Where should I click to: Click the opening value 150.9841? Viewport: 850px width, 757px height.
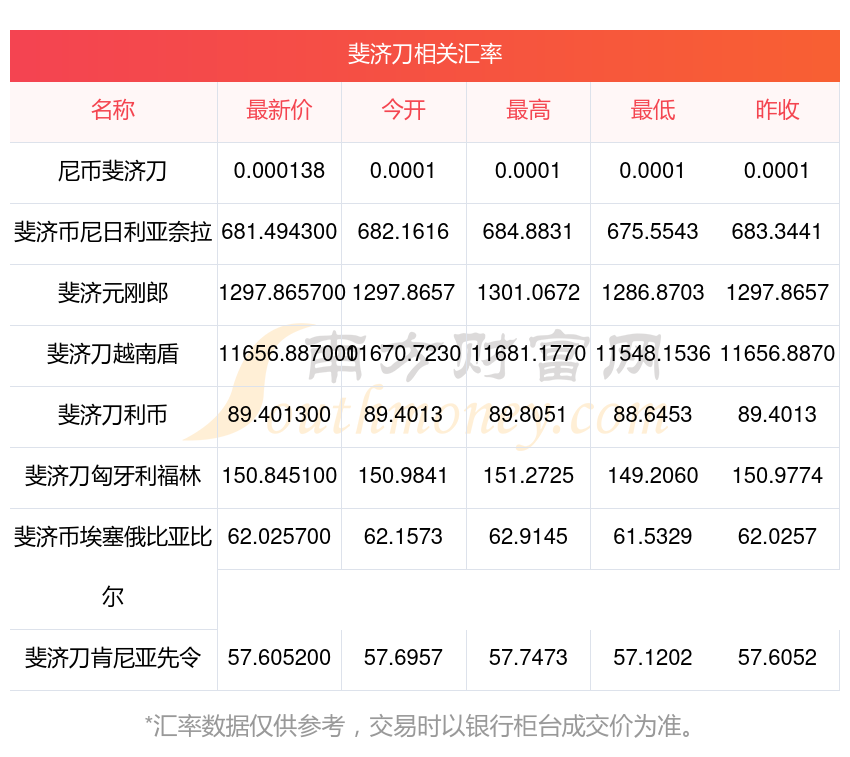coord(403,476)
